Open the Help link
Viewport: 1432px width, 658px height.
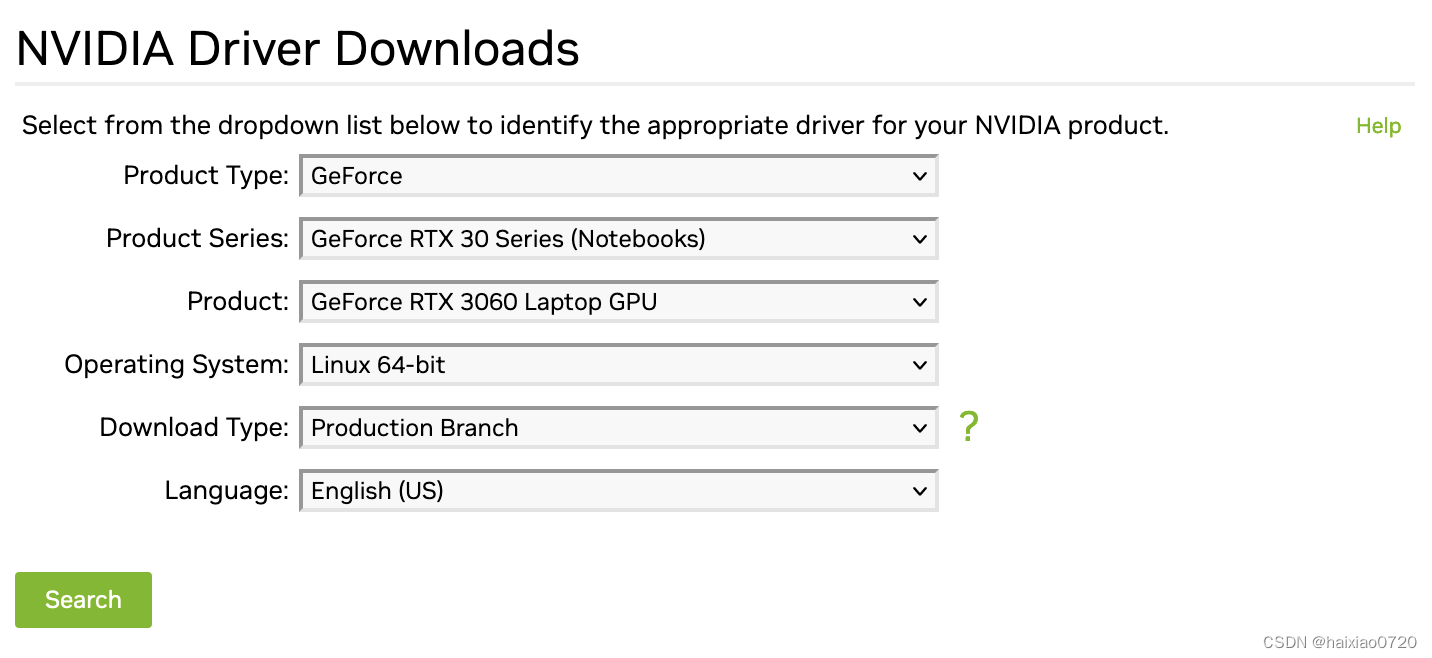point(1378,125)
